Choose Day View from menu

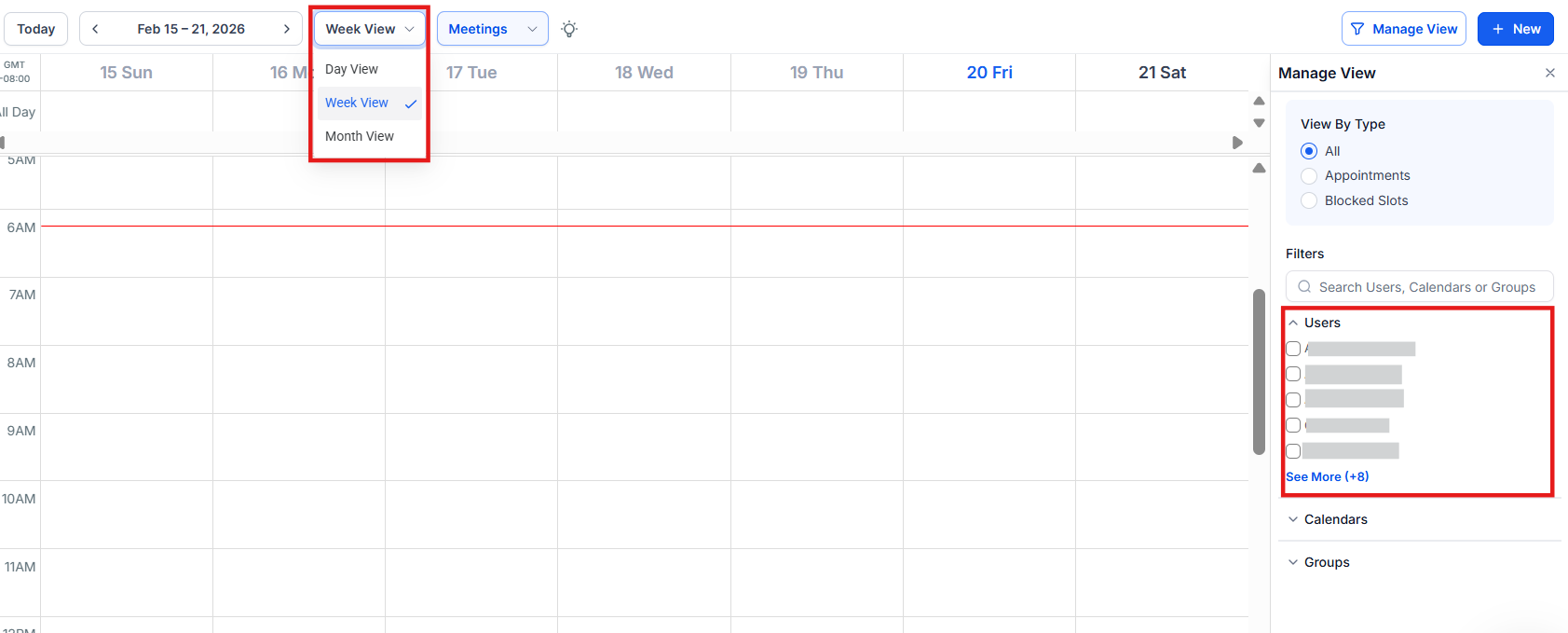[x=352, y=69]
